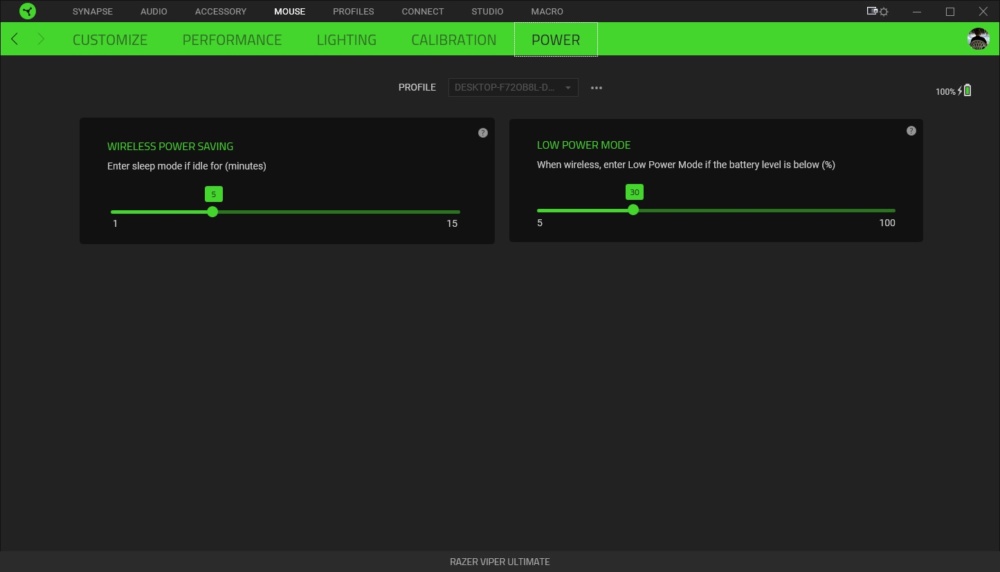Expand the Profile dropdown

[x=513, y=87]
